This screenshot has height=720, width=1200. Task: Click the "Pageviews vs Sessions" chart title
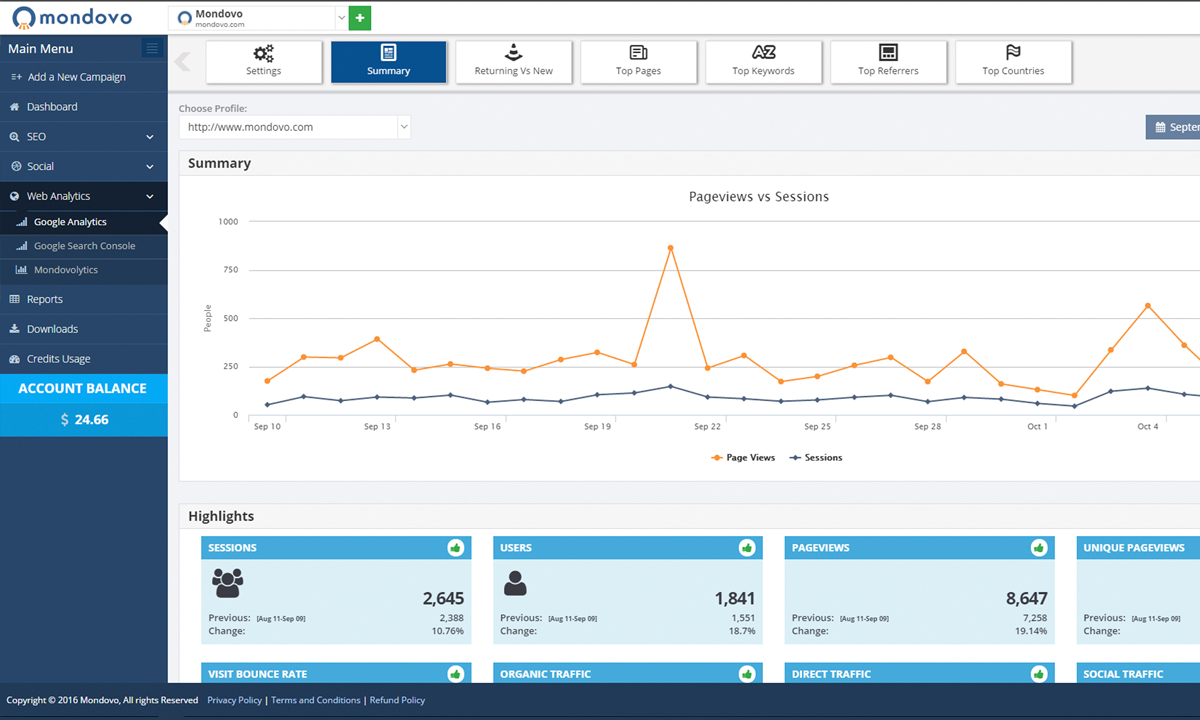tap(759, 197)
